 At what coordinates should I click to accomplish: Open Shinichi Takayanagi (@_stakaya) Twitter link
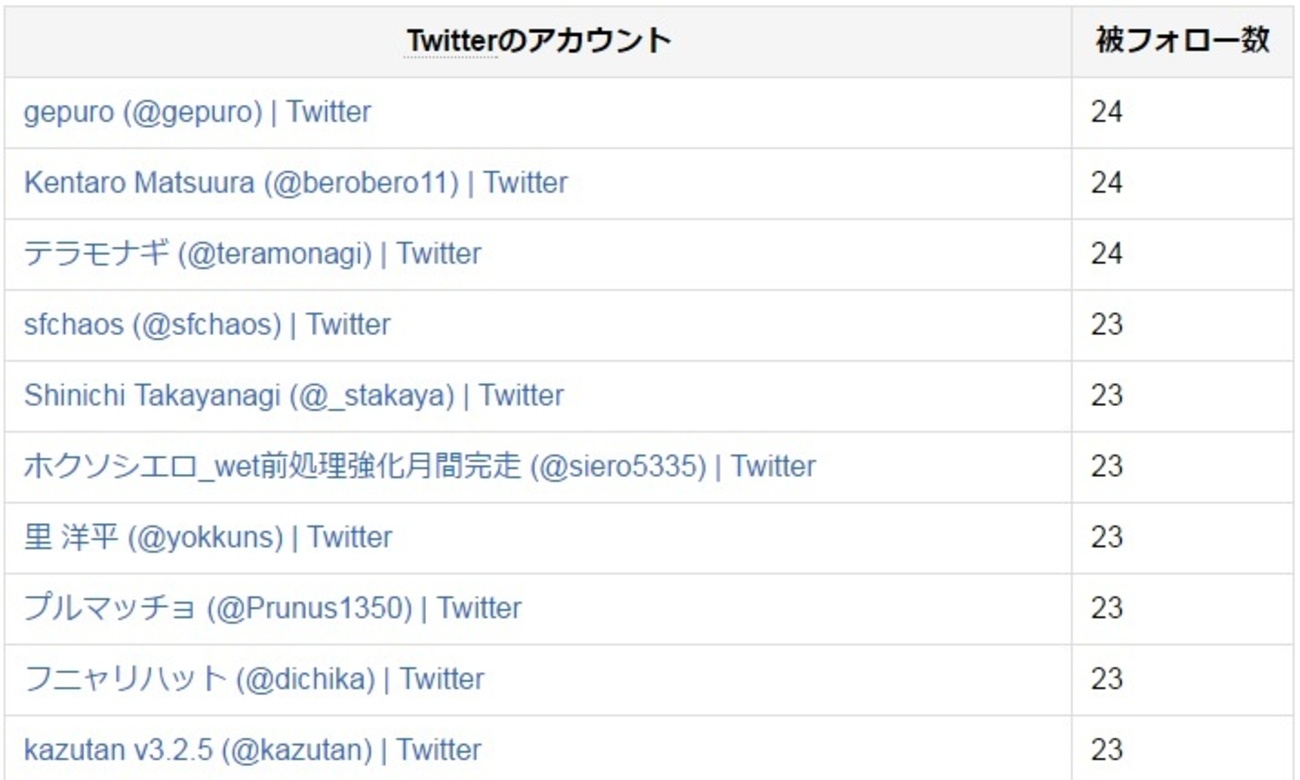click(293, 396)
